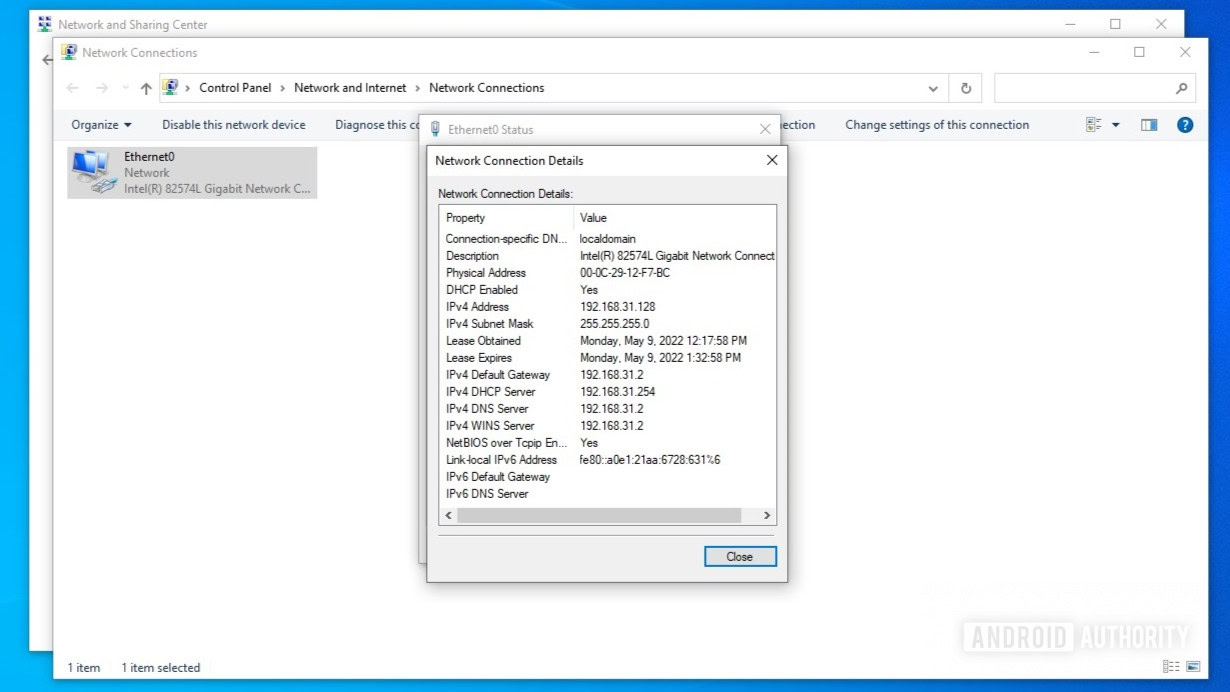The width and height of the screenshot is (1230, 692).
Task: Expand the address bar history dropdown
Action: pos(933,88)
